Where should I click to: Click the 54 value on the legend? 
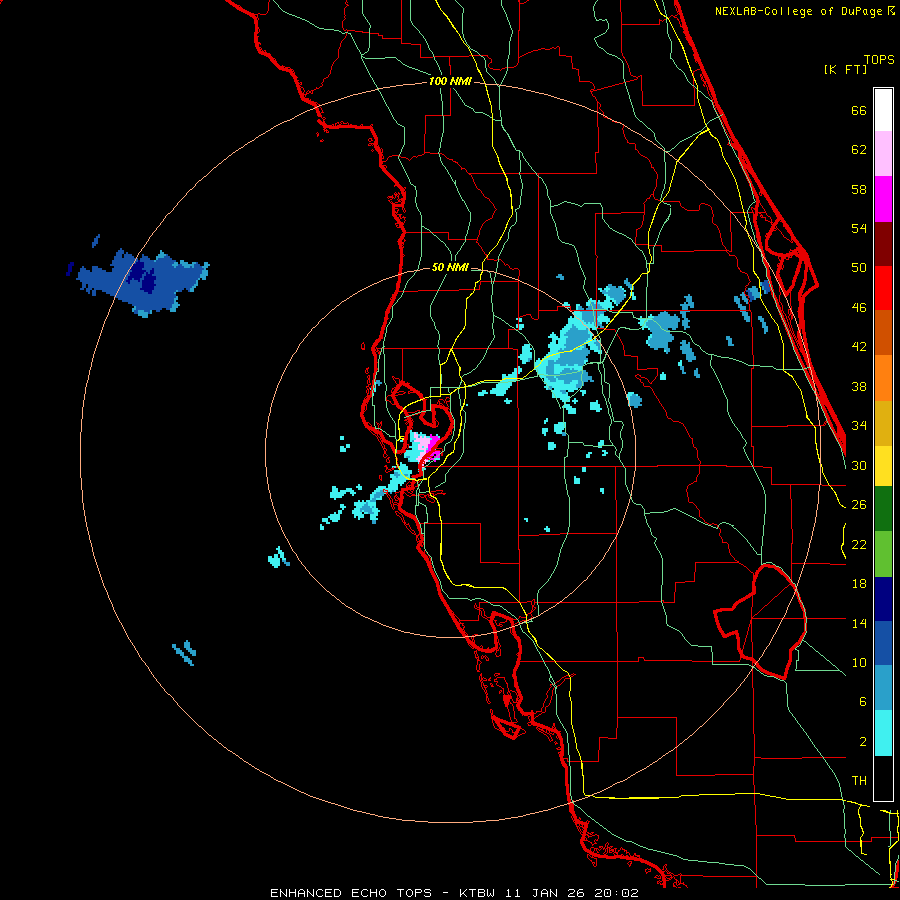(859, 228)
